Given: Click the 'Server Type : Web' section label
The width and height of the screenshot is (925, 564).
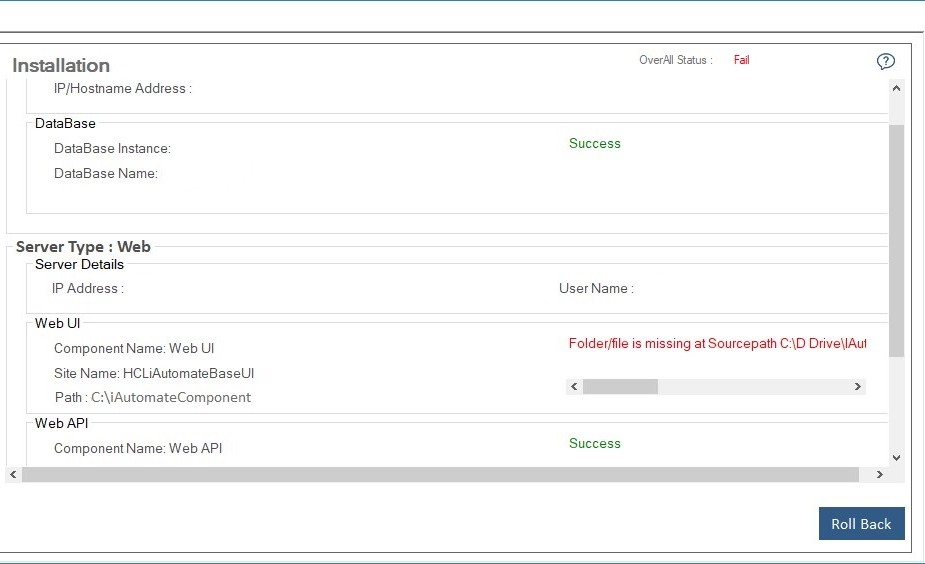Looking at the screenshot, I should point(83,246).
